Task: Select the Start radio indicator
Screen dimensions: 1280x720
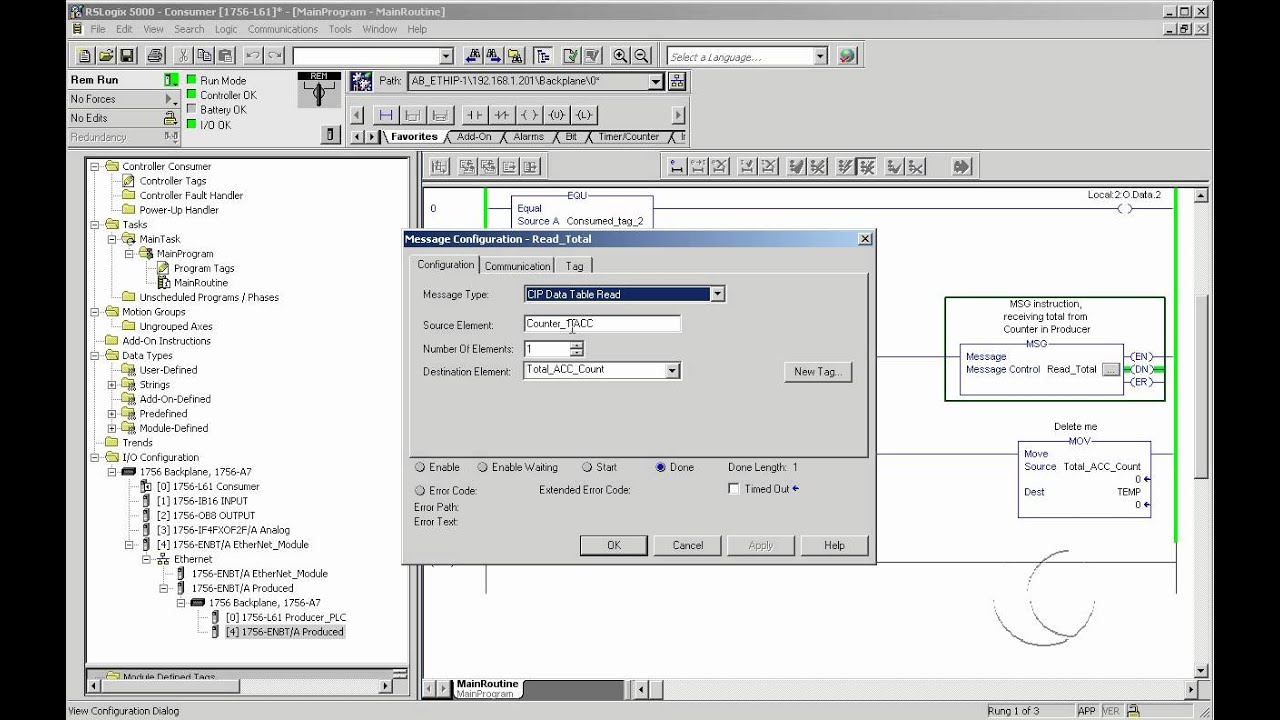Action: click(587, 467)
